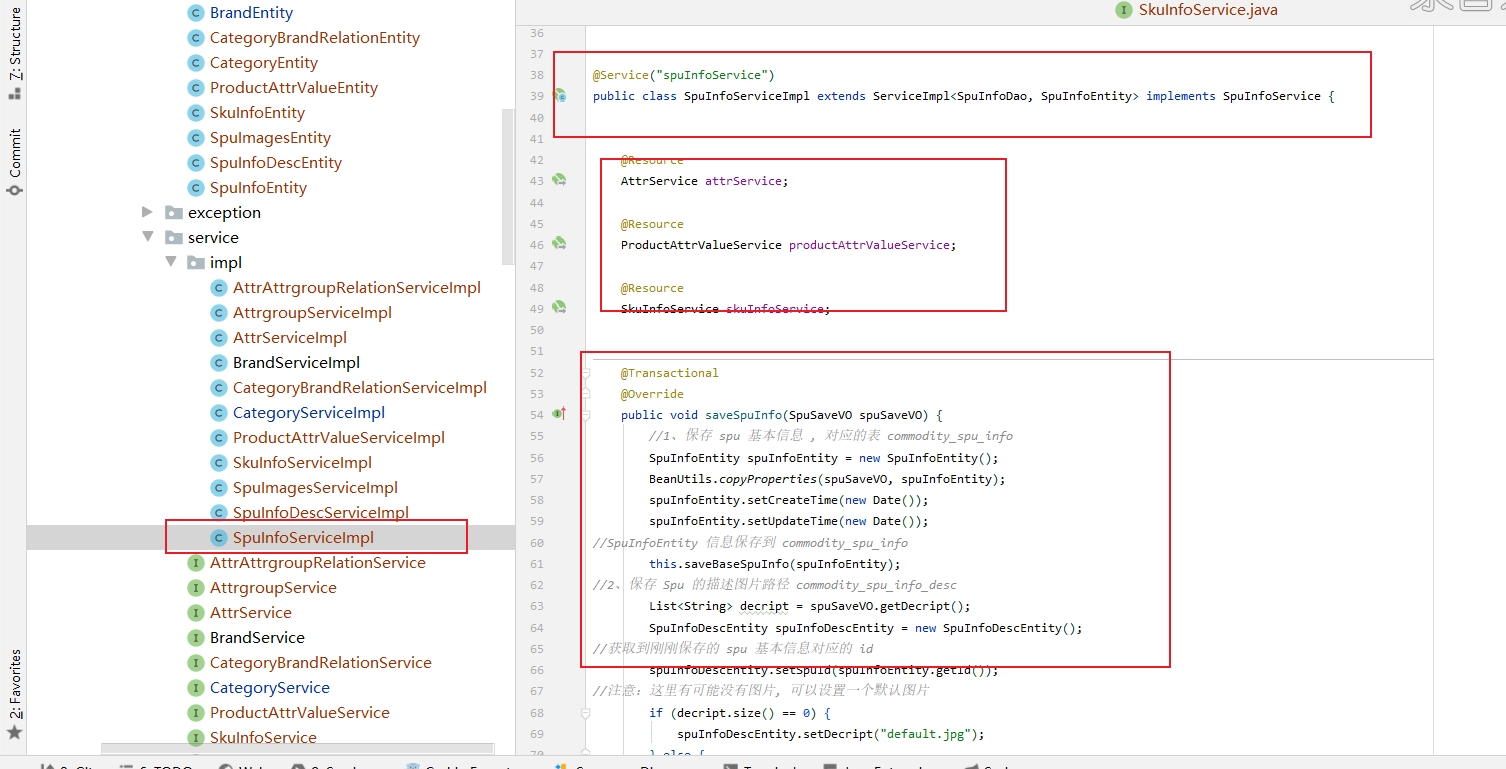This screenshot has width=1506, height=769.
Task: Click the Spring bean gutter icon on line 39
Action: click(x=560, y=96)
